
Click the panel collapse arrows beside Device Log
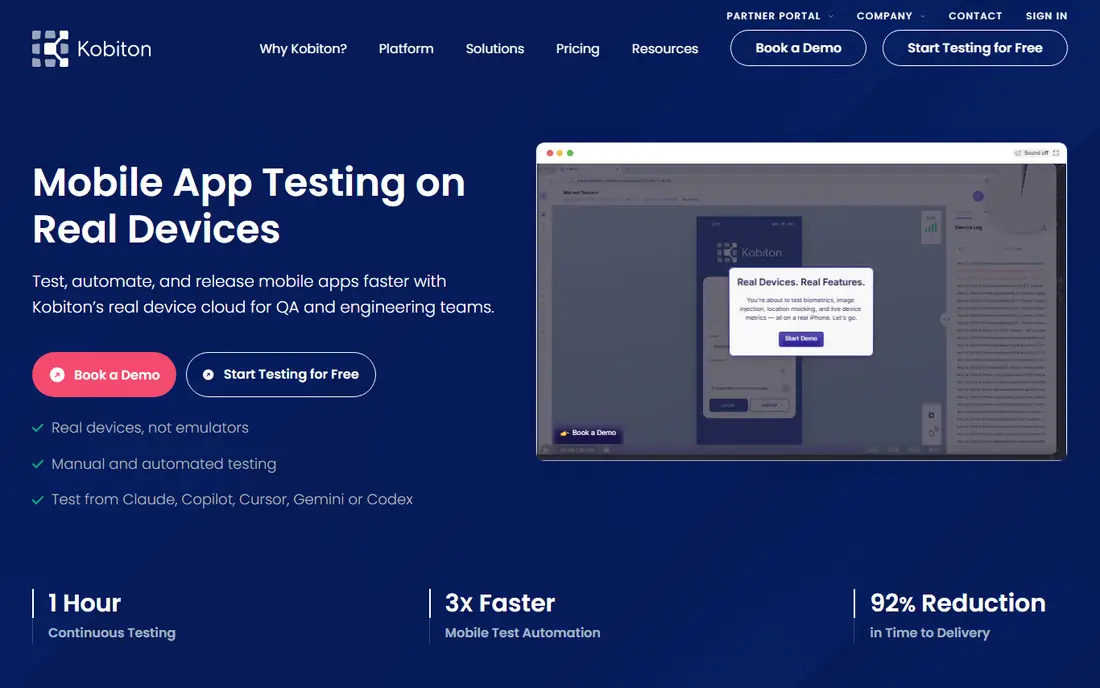pyautogui.click(x=946, y=319)
